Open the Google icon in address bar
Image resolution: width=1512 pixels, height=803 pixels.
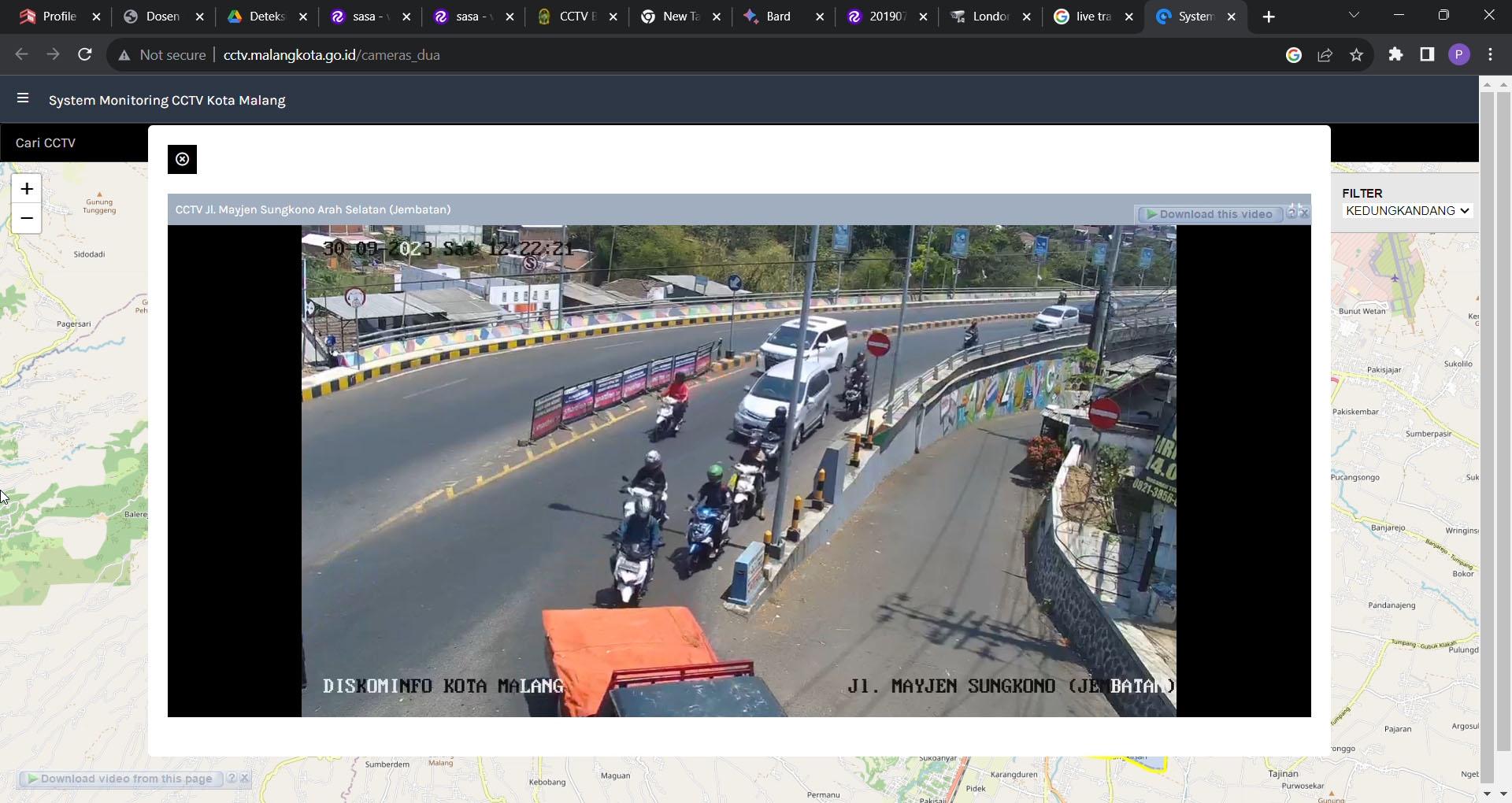click(x=1293, y=54)
